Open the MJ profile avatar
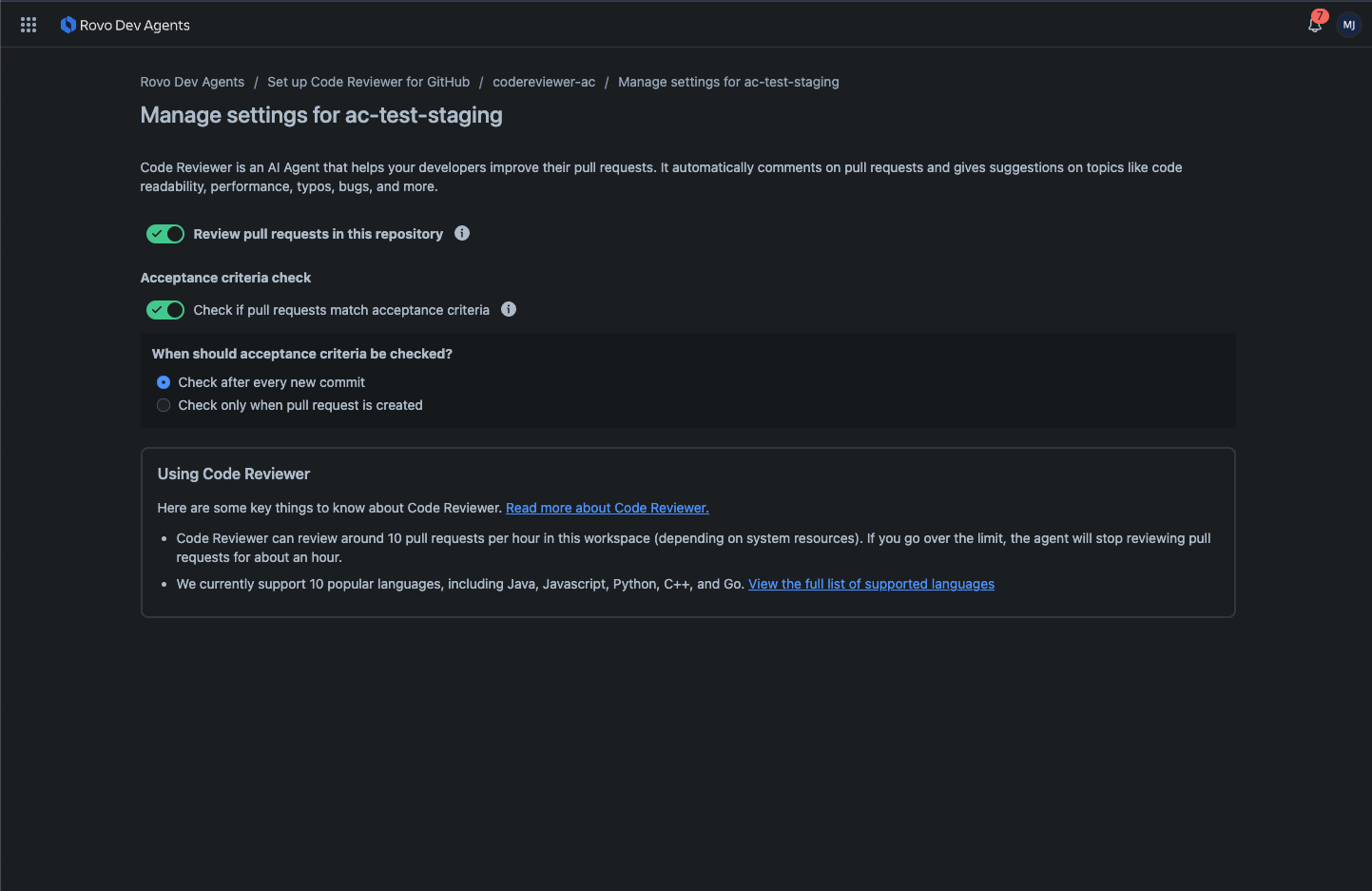 [x=1349, y=24]
